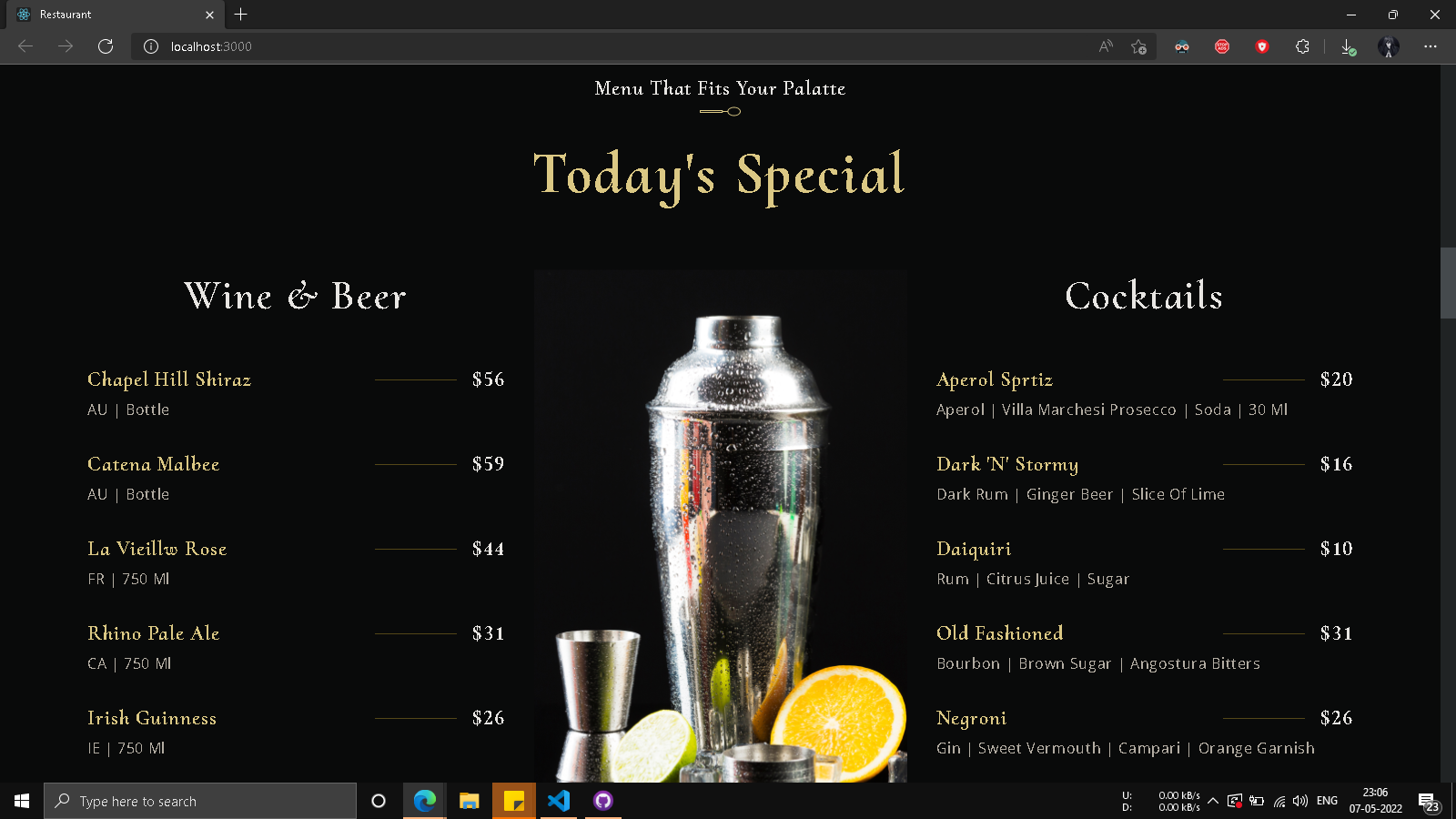Expand hidden icons in system tray
Image resolution: width=1456 pixels, height=819 pixels.
pos(1213,801)
